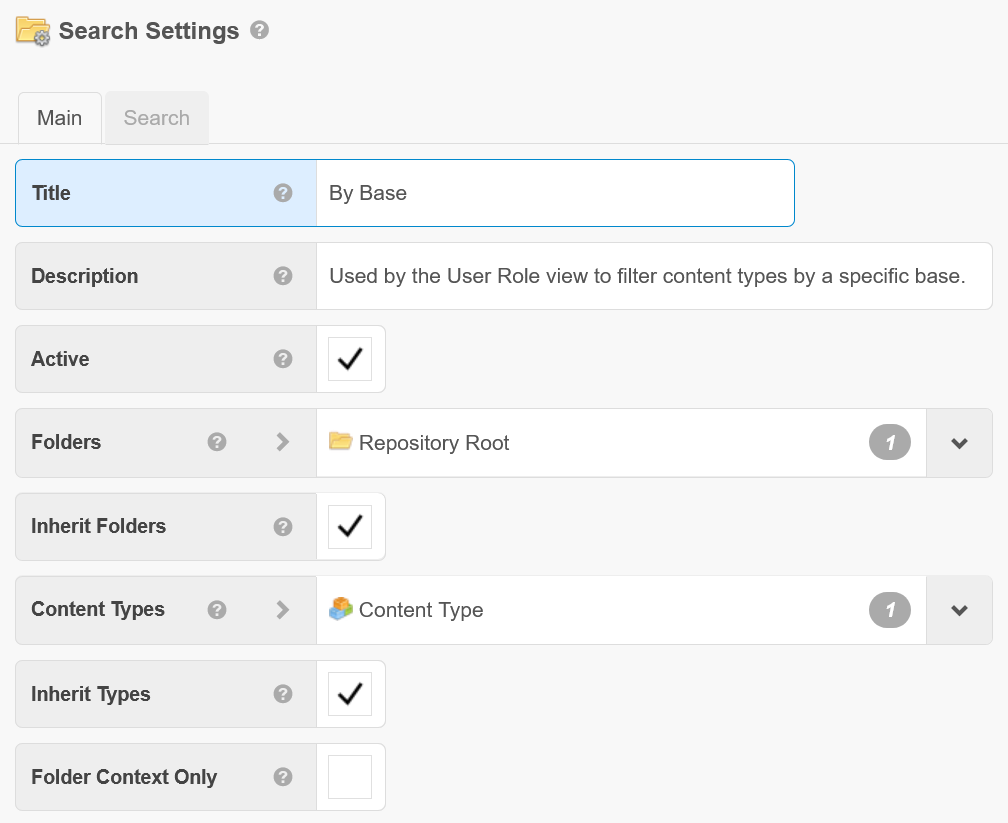Open the Content Types dropdown arrow
Image resolution: width=1008 pixels, height=823 pixels.
(959, 610)
